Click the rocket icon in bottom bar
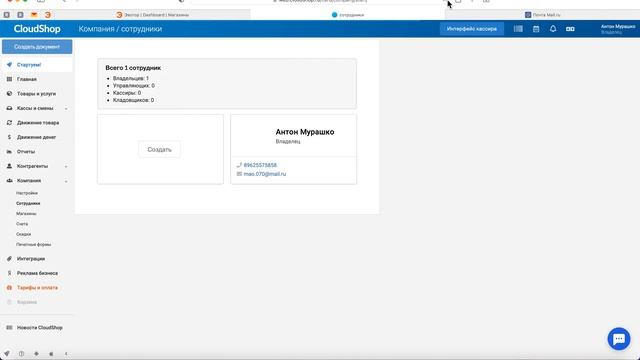Viewport: 640px width, 360px height. click(7, 354)
